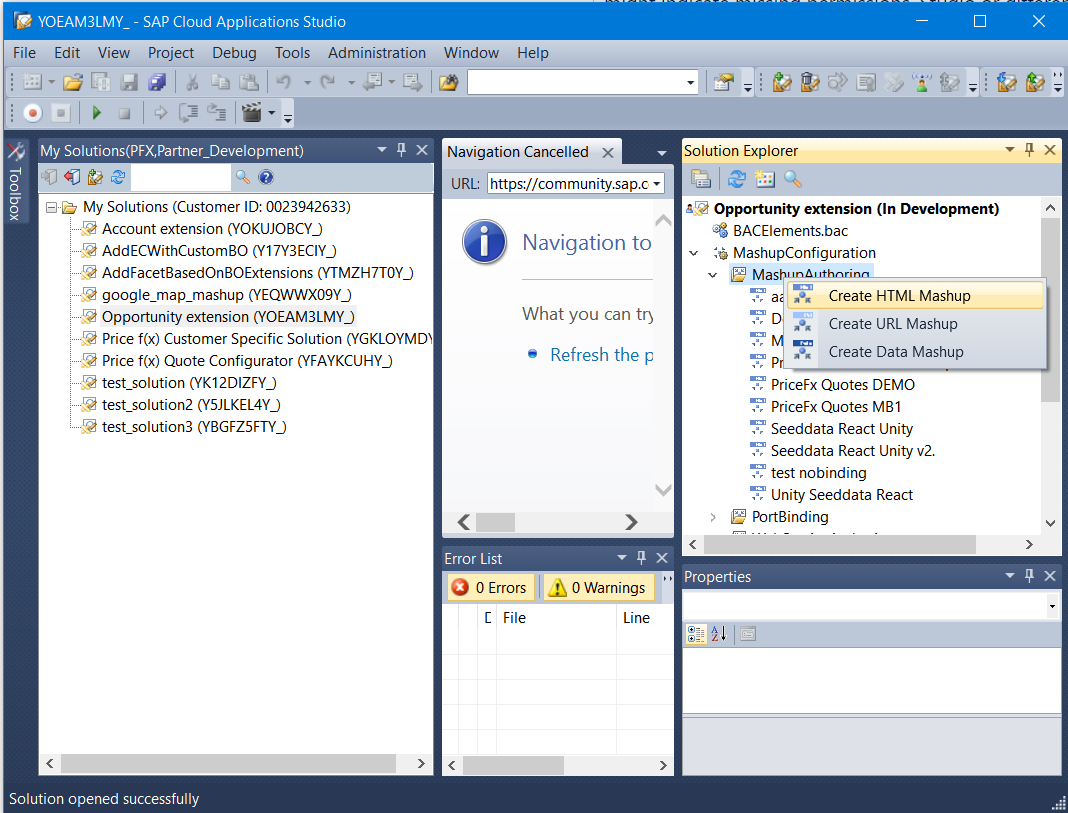The image size is (1068, 813).
Task: Click the refresh icon in My Solutions toolbar
Action: click(x=118, y=177)
